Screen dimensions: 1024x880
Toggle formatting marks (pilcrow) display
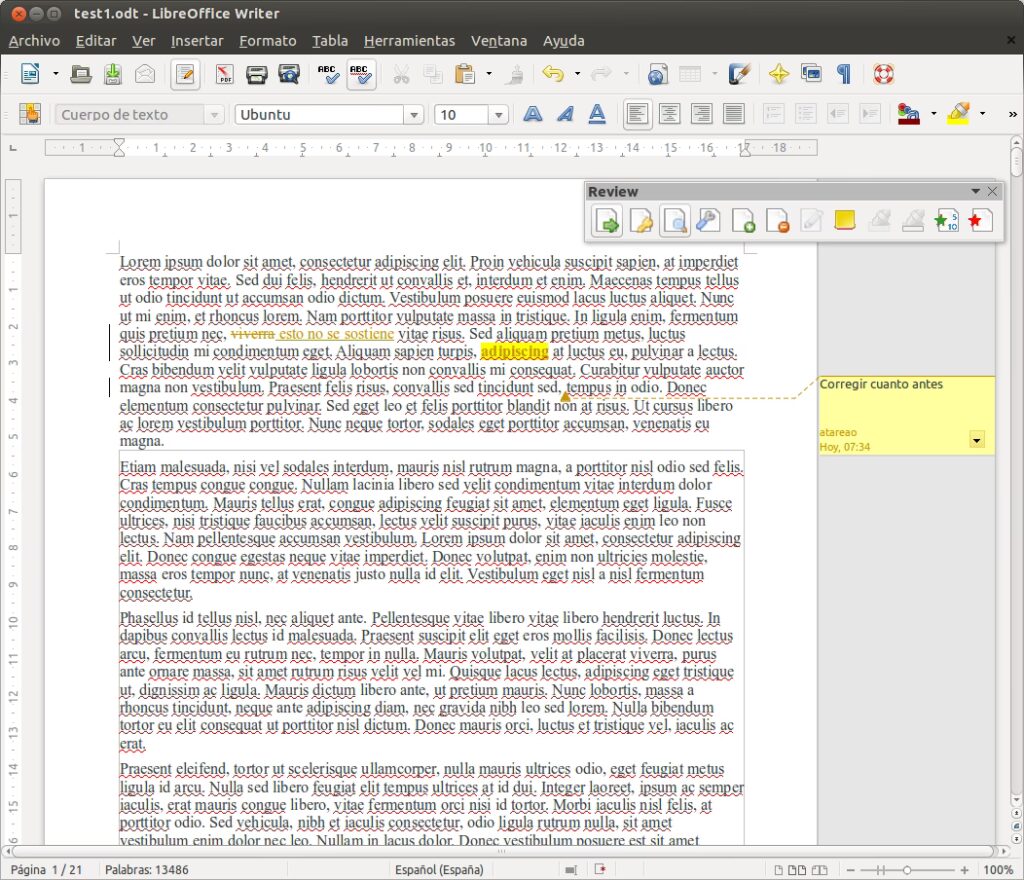pyautogui.click(x=843, y=74)
